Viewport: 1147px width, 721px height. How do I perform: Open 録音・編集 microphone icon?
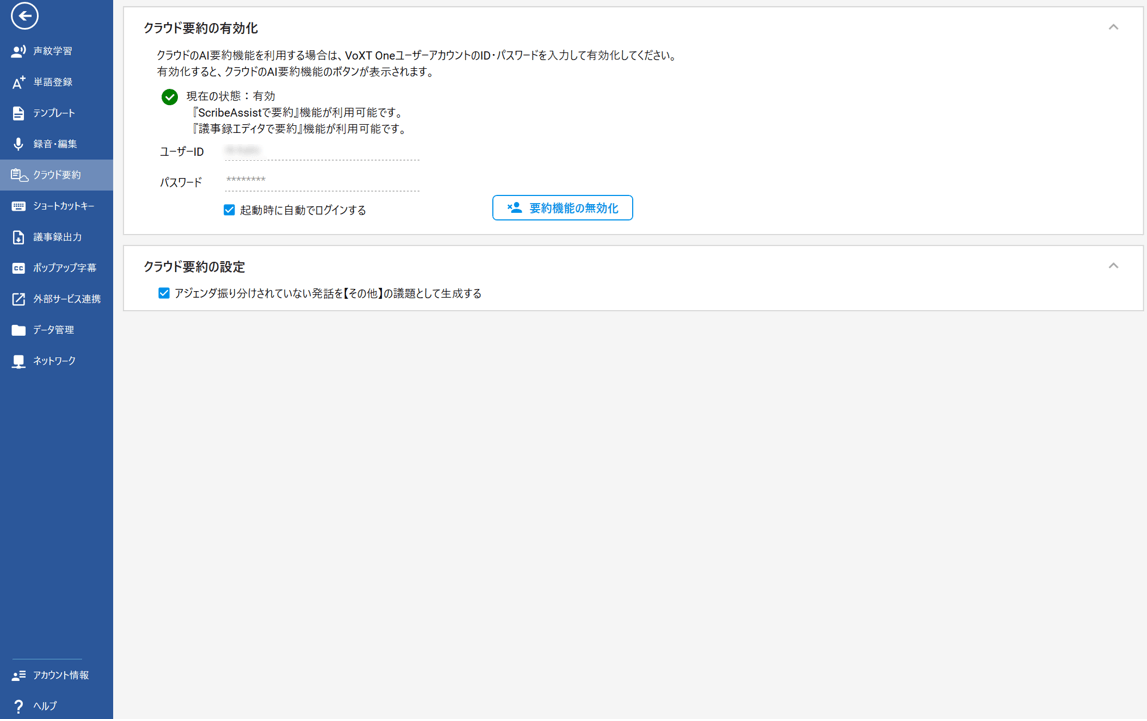[x=18, y=144]
